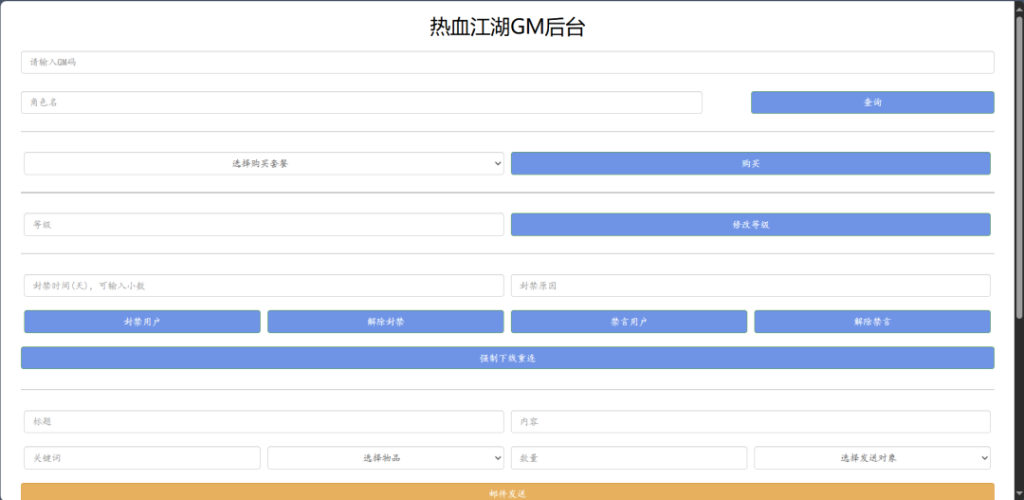Click the 禁言用户 button
Viewport: 1024px width, 500px height.
coord(628,322)
